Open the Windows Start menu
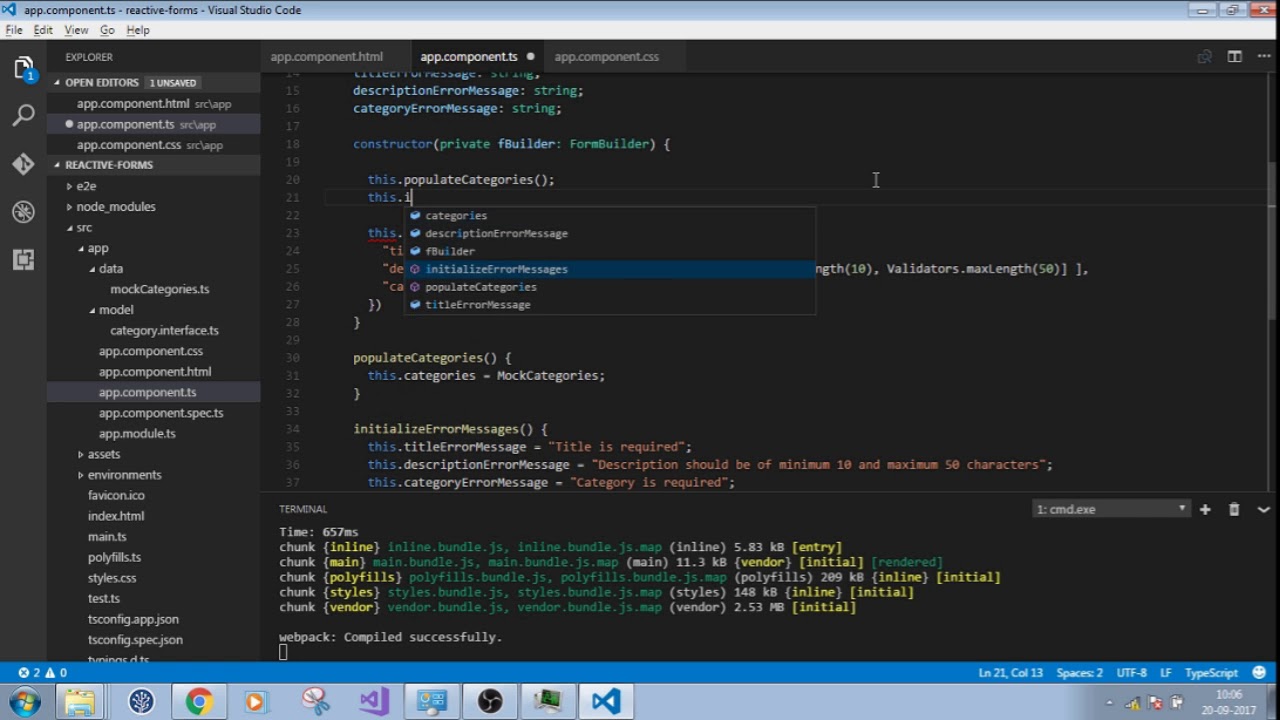Viewport: 1280px width, 720px height. coord(23,702)
